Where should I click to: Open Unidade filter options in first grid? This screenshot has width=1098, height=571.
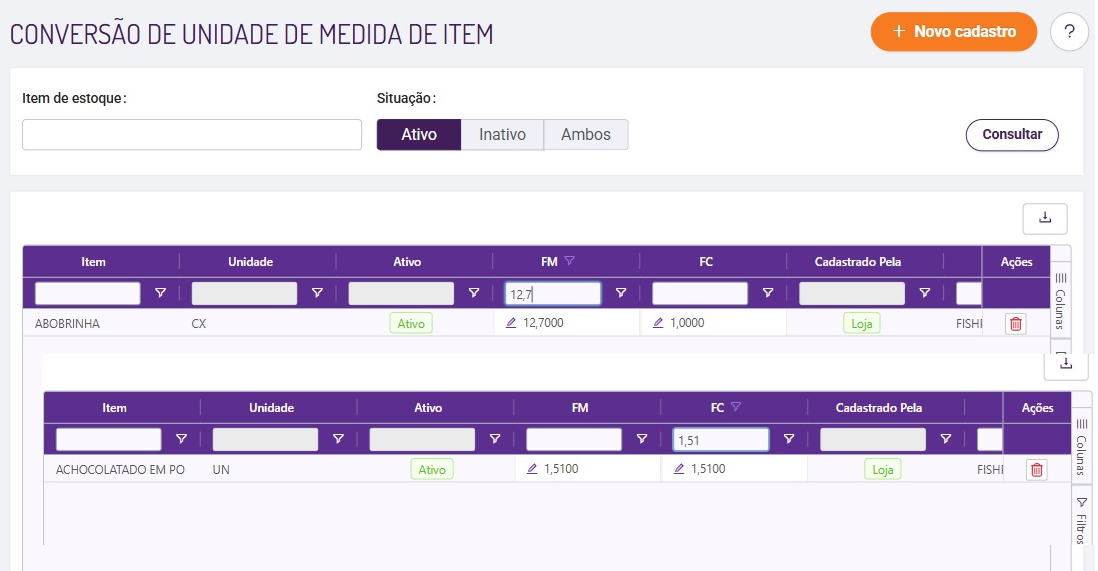click(x=317, y=293)
